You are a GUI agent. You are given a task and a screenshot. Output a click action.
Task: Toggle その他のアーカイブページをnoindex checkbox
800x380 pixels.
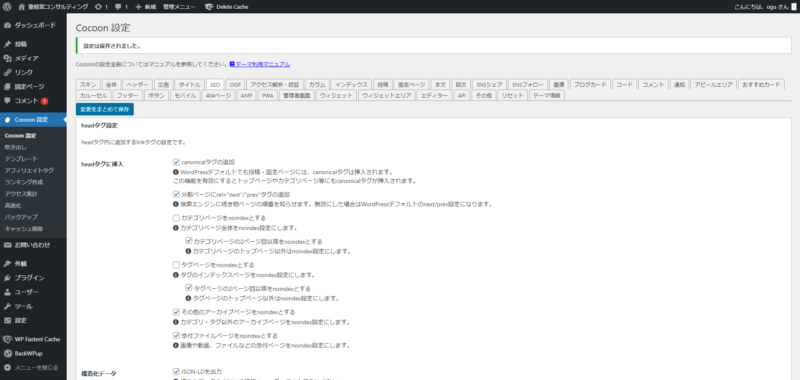pyautogui.click(x=176, y=312)
